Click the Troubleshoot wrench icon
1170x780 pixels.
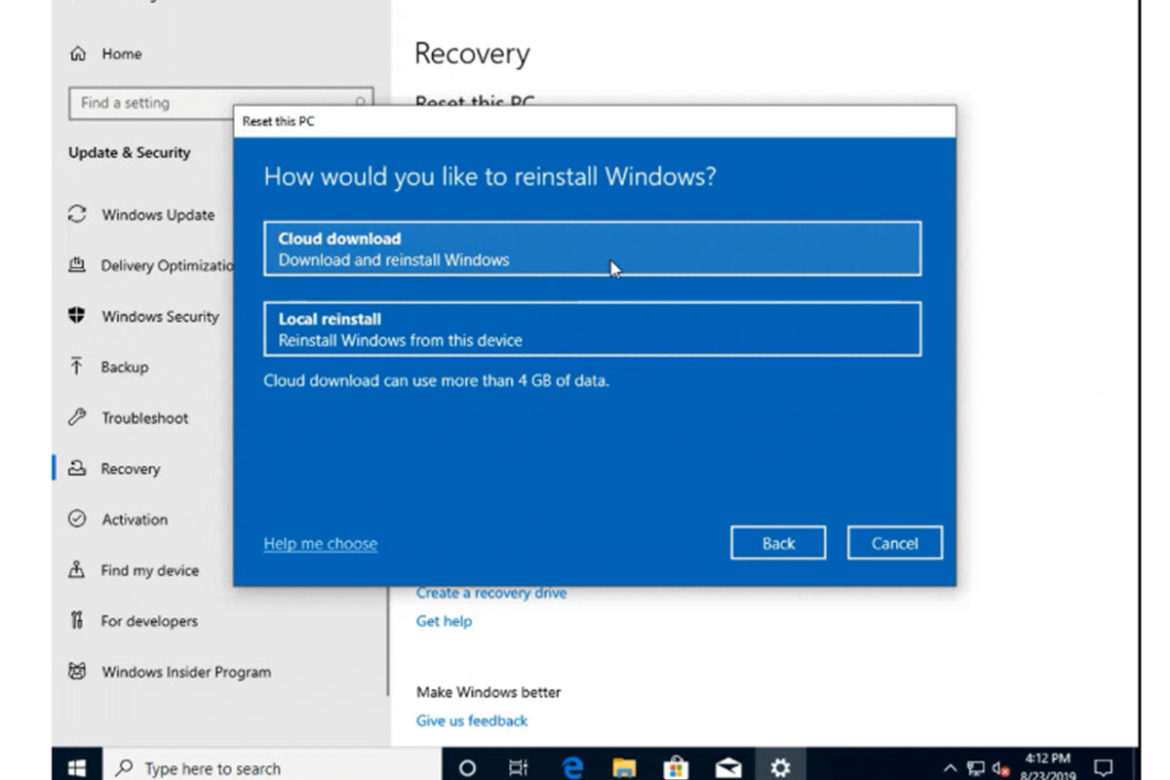tap(77, 417)
